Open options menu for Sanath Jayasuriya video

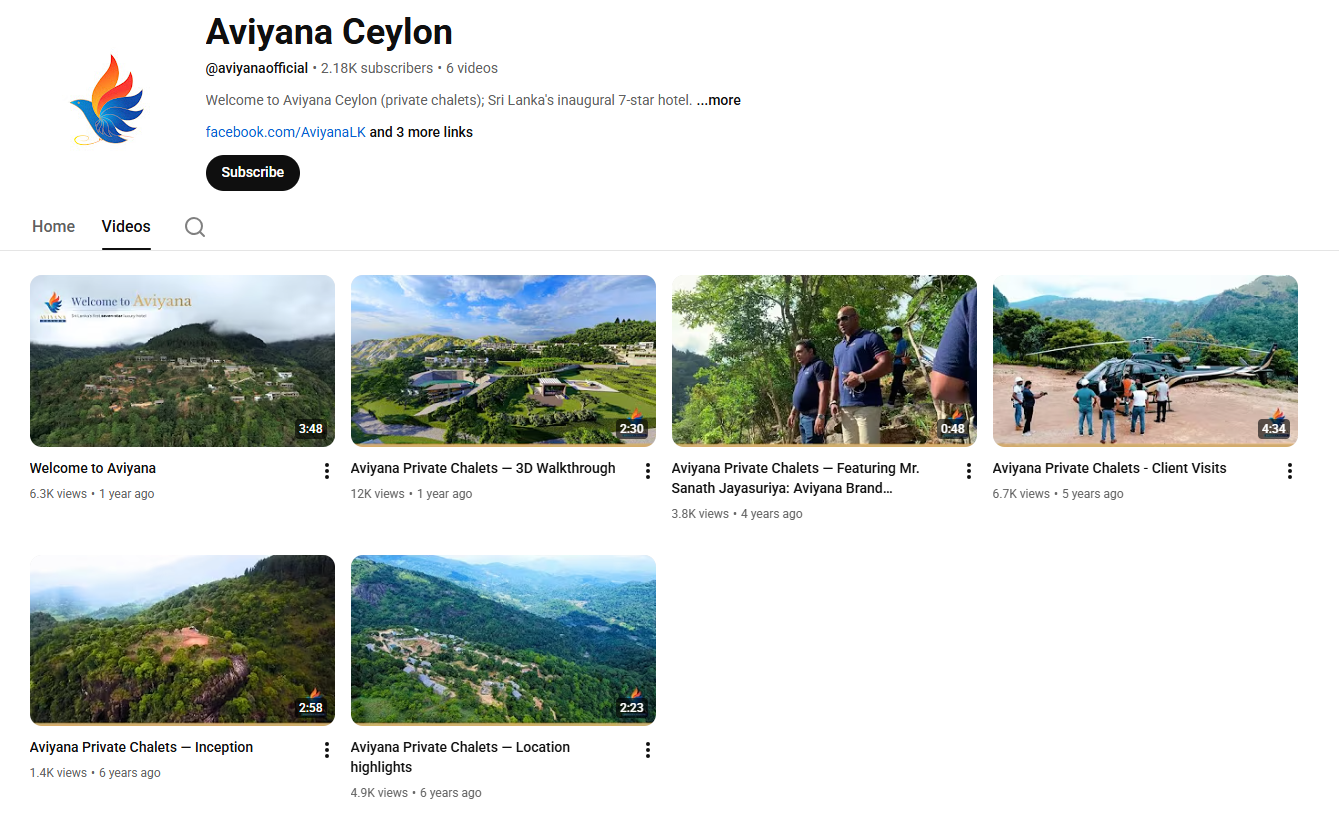[x=968, y=471]
